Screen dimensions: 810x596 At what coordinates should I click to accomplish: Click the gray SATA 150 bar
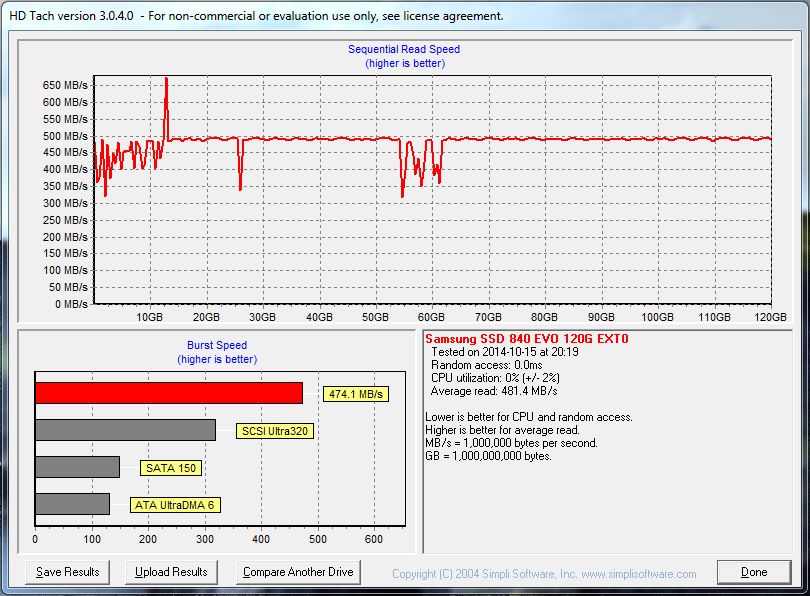click(77, 467)
